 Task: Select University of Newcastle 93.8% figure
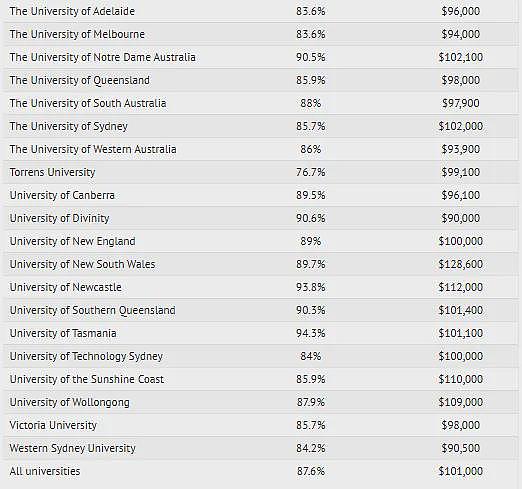coord(311,287)
